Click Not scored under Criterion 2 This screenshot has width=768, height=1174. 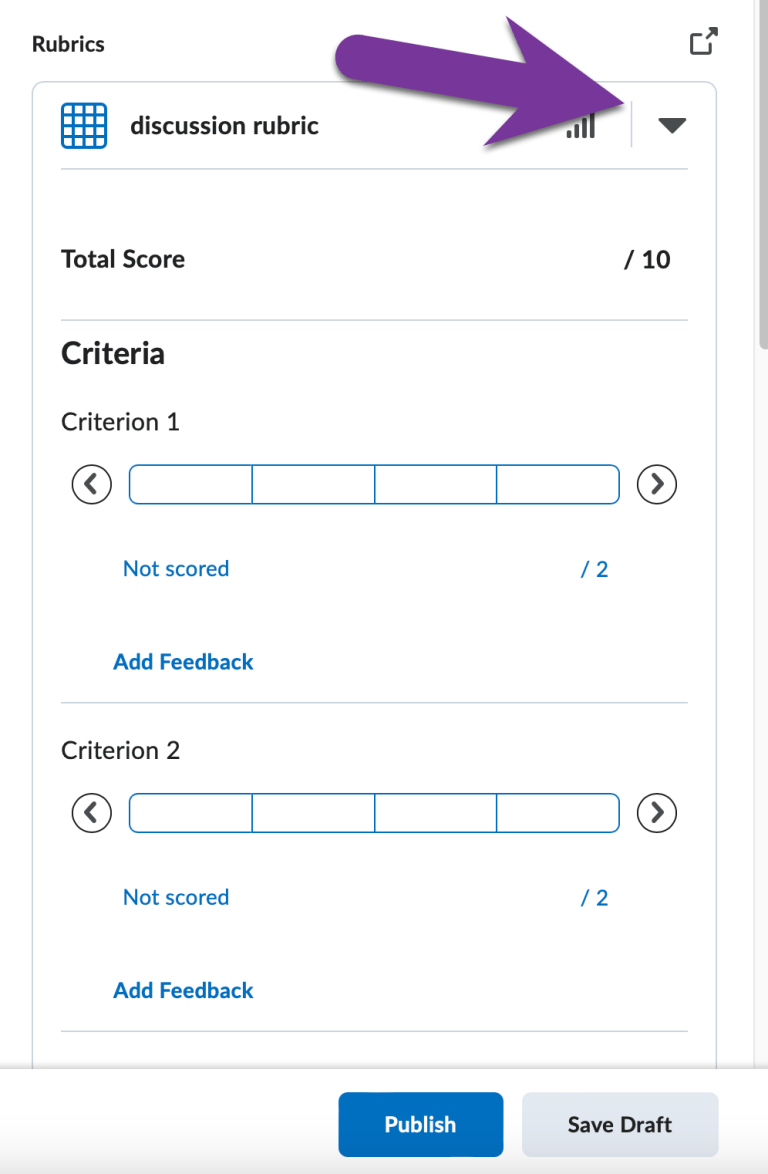[x=176, y=897]
